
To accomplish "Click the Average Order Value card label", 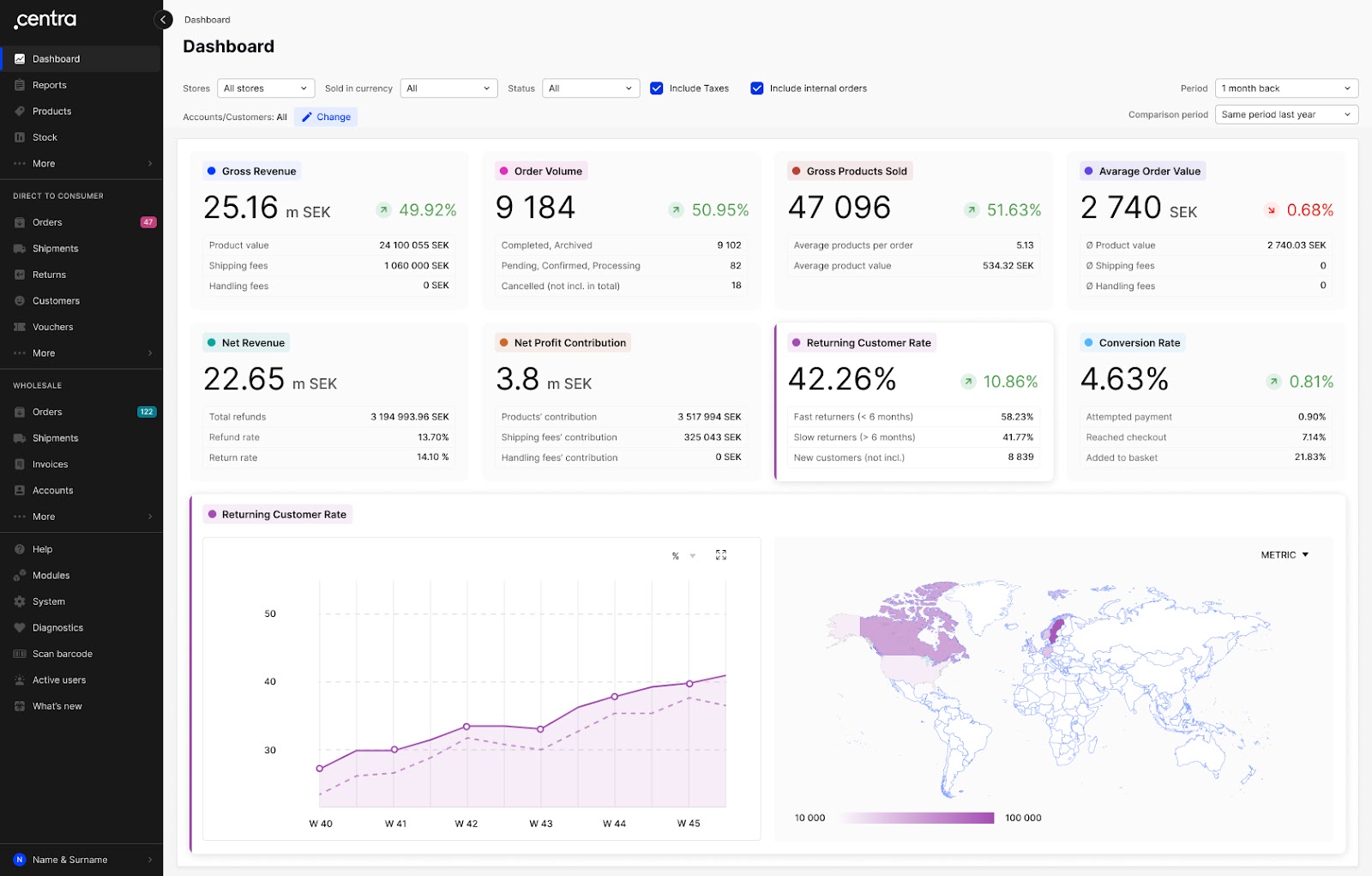I will (x=1143, y=172).
